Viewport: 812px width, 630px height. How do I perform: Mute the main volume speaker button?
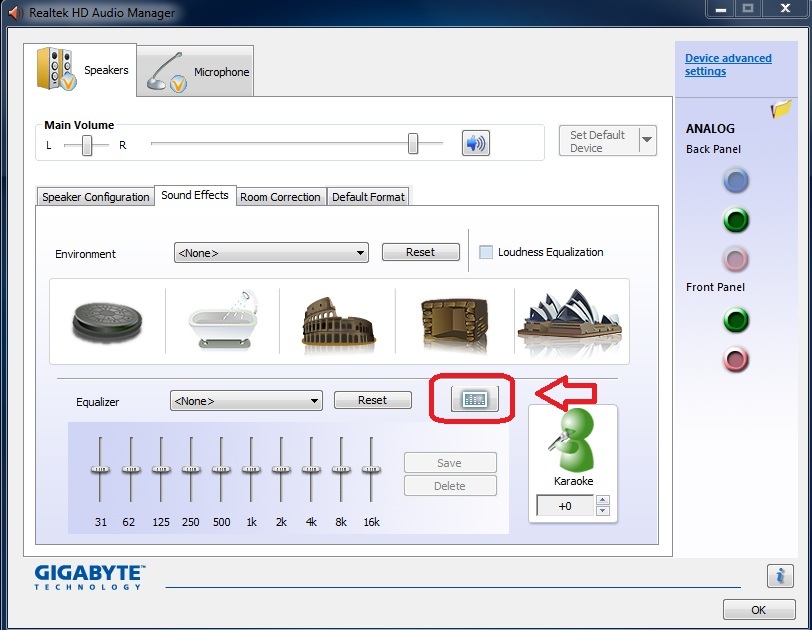(x=475, y=143)
